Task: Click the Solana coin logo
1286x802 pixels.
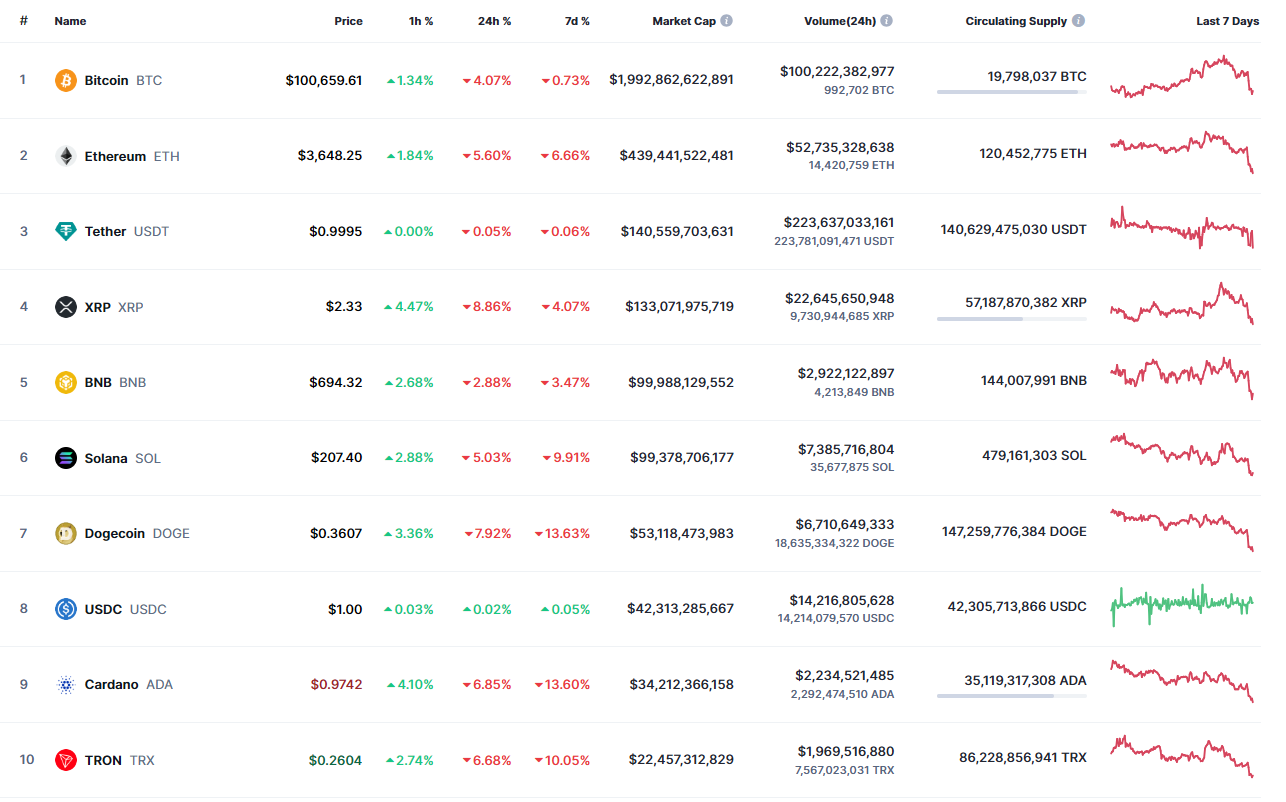Action: (x=66, y=458)
